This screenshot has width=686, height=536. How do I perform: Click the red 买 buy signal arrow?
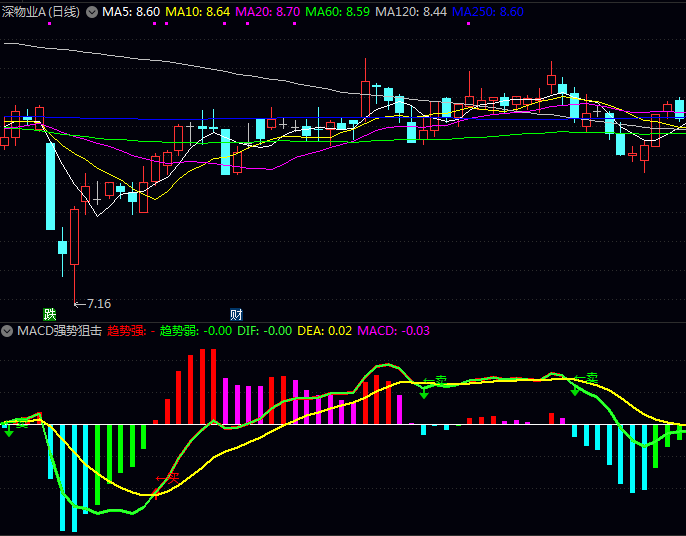pos(167,478)
